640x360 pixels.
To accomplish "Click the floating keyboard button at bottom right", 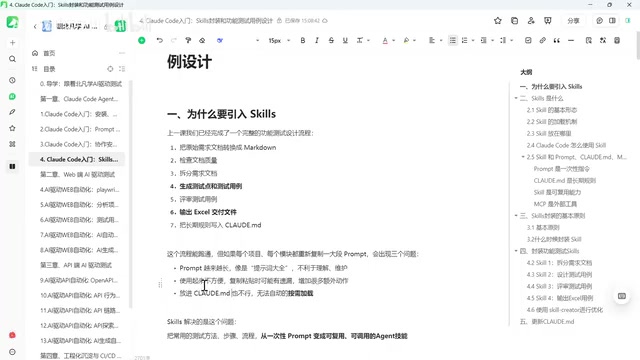I will pos(622,296).
